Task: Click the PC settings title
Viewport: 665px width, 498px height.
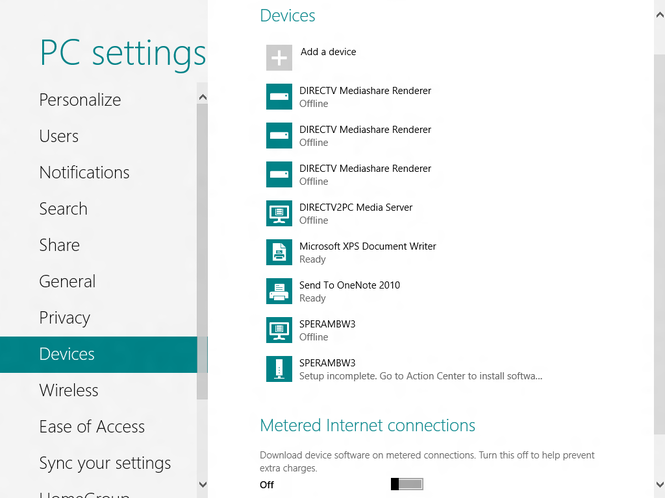Action: tap(123, 54)
